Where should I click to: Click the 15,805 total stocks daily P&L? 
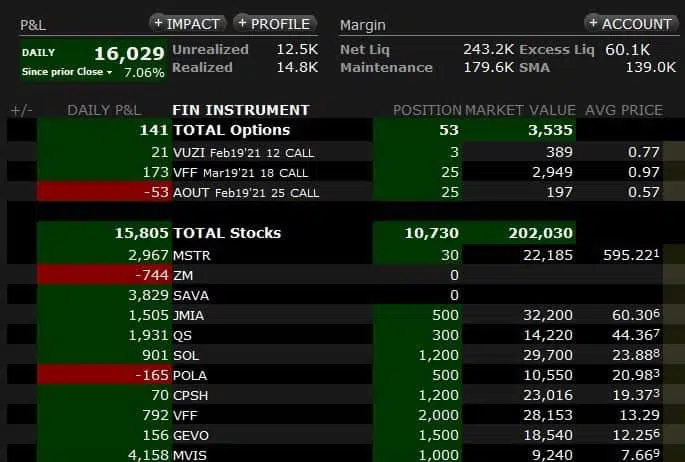[141, 233]
